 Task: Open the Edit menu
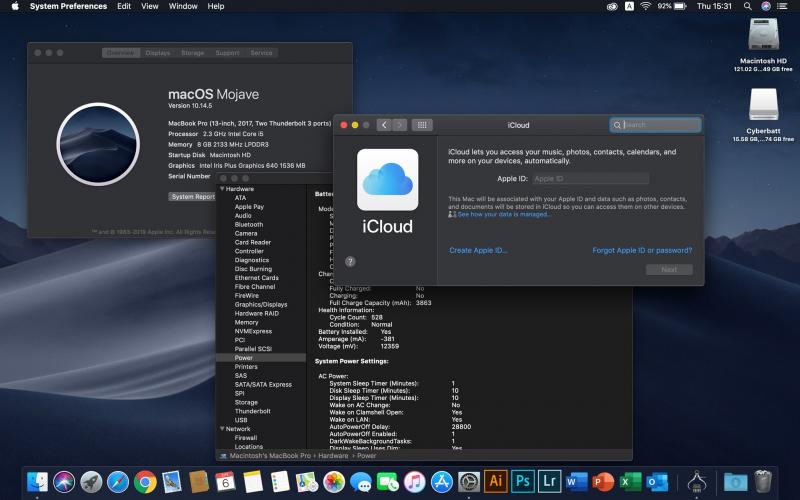(x=124, y=6)
